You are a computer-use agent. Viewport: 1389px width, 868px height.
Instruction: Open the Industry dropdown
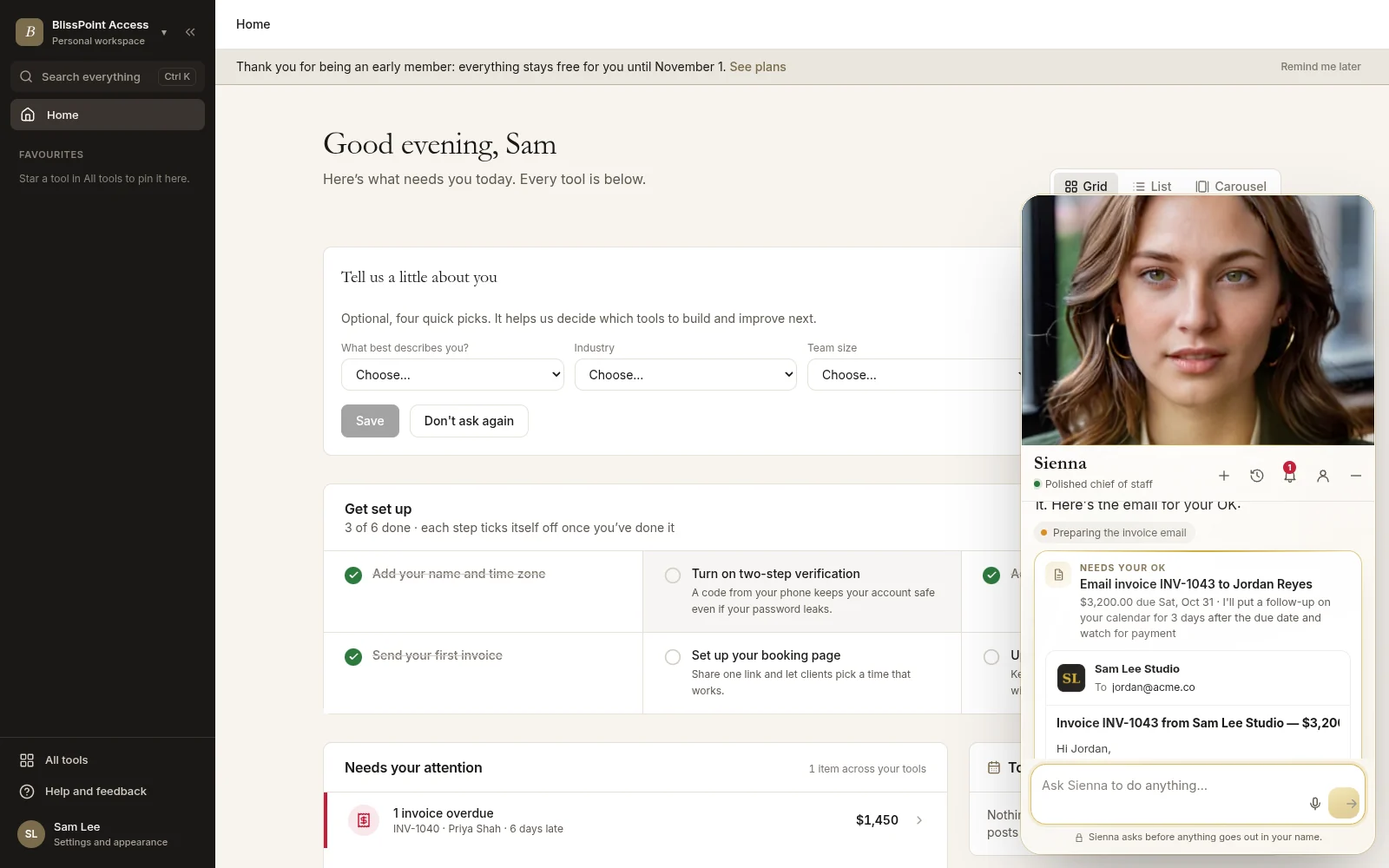click(x=686, y=375)
